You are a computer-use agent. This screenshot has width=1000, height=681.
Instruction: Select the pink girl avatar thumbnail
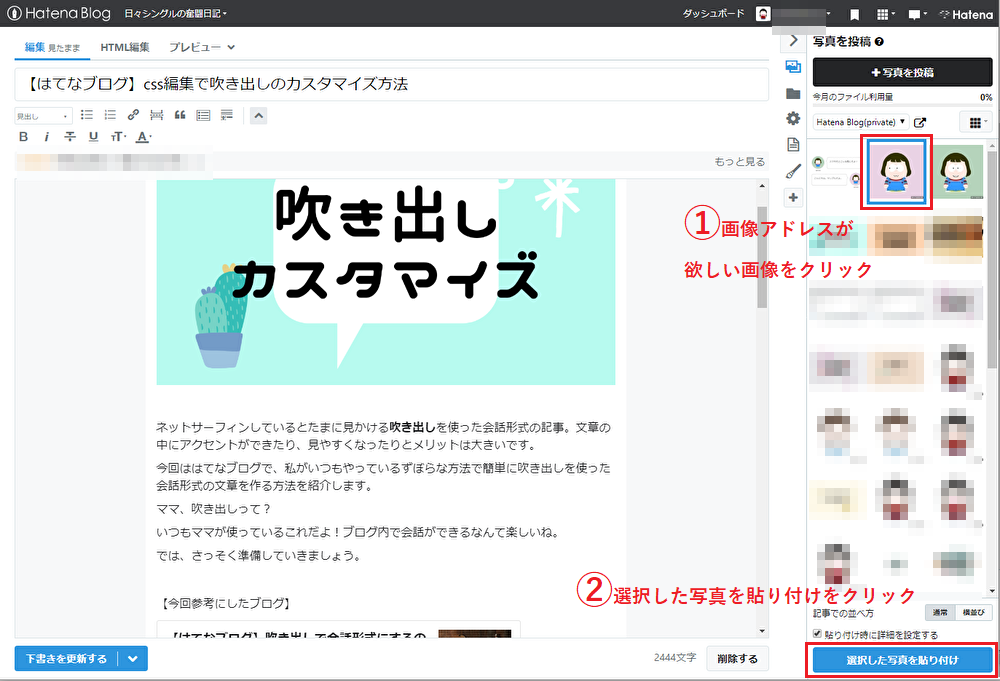[x=896, y=172]
